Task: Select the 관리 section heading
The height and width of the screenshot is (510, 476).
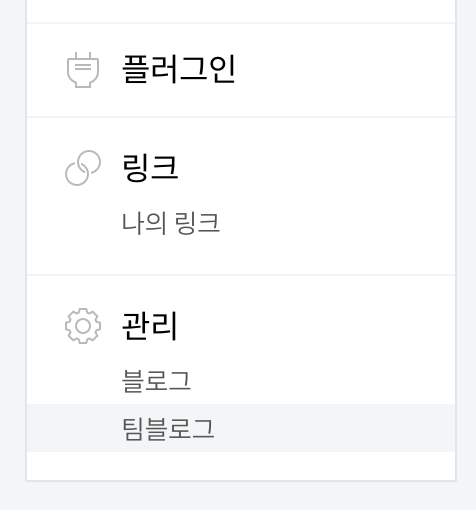Action: [x=149, y=326]
